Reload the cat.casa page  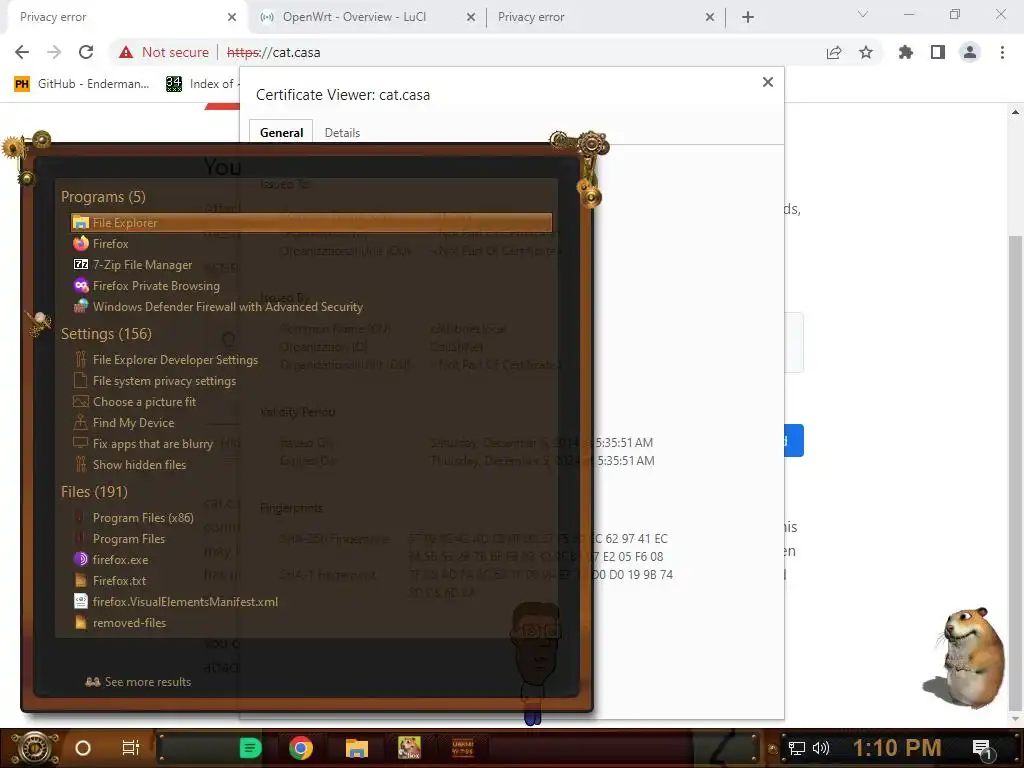pyautogui.click(x=86, y=52)
